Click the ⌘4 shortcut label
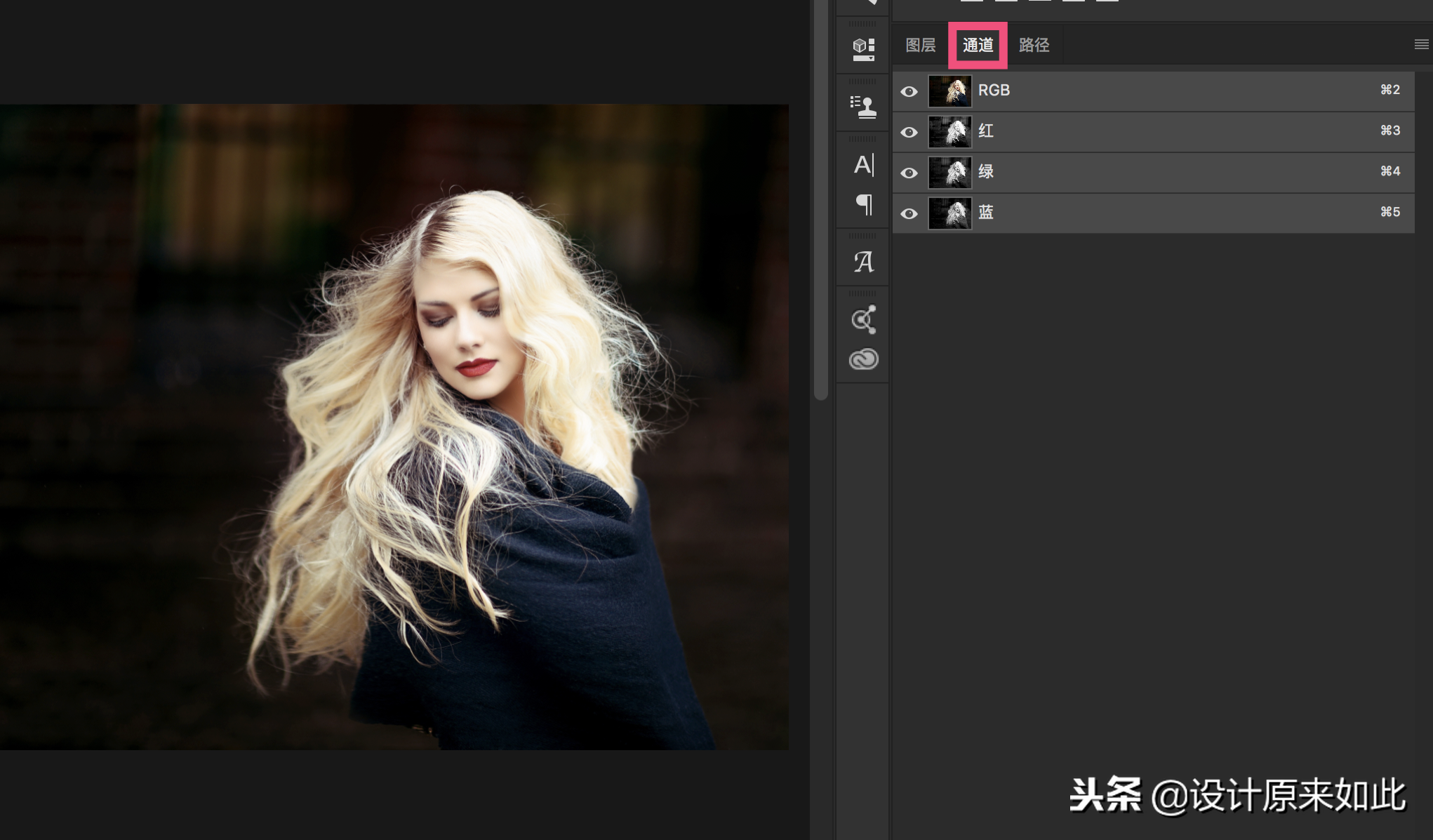The image size is (1433, 840). point(1389,171)
